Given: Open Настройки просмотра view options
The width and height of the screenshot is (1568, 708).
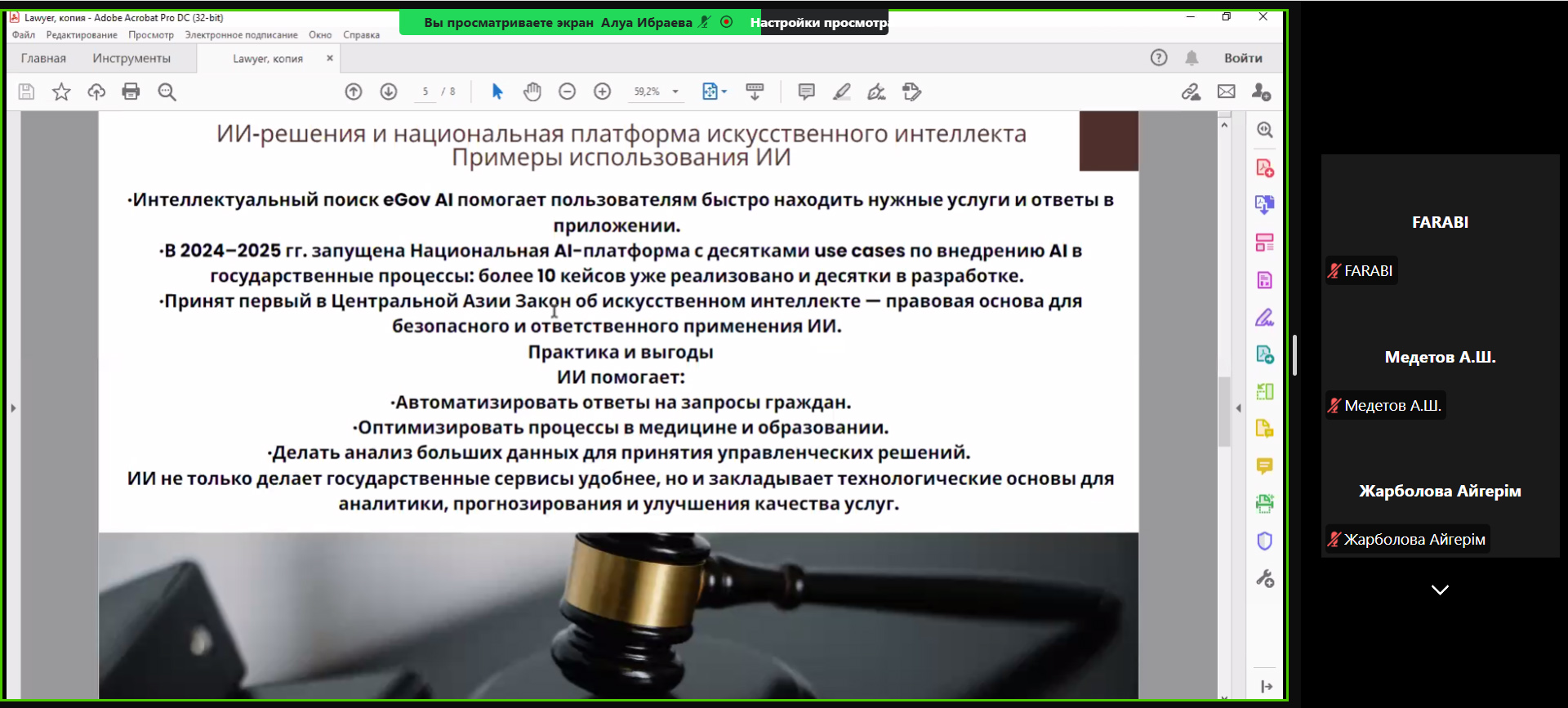Looking at the screenshot, I should pyautogui.click(x=818, y=23).
